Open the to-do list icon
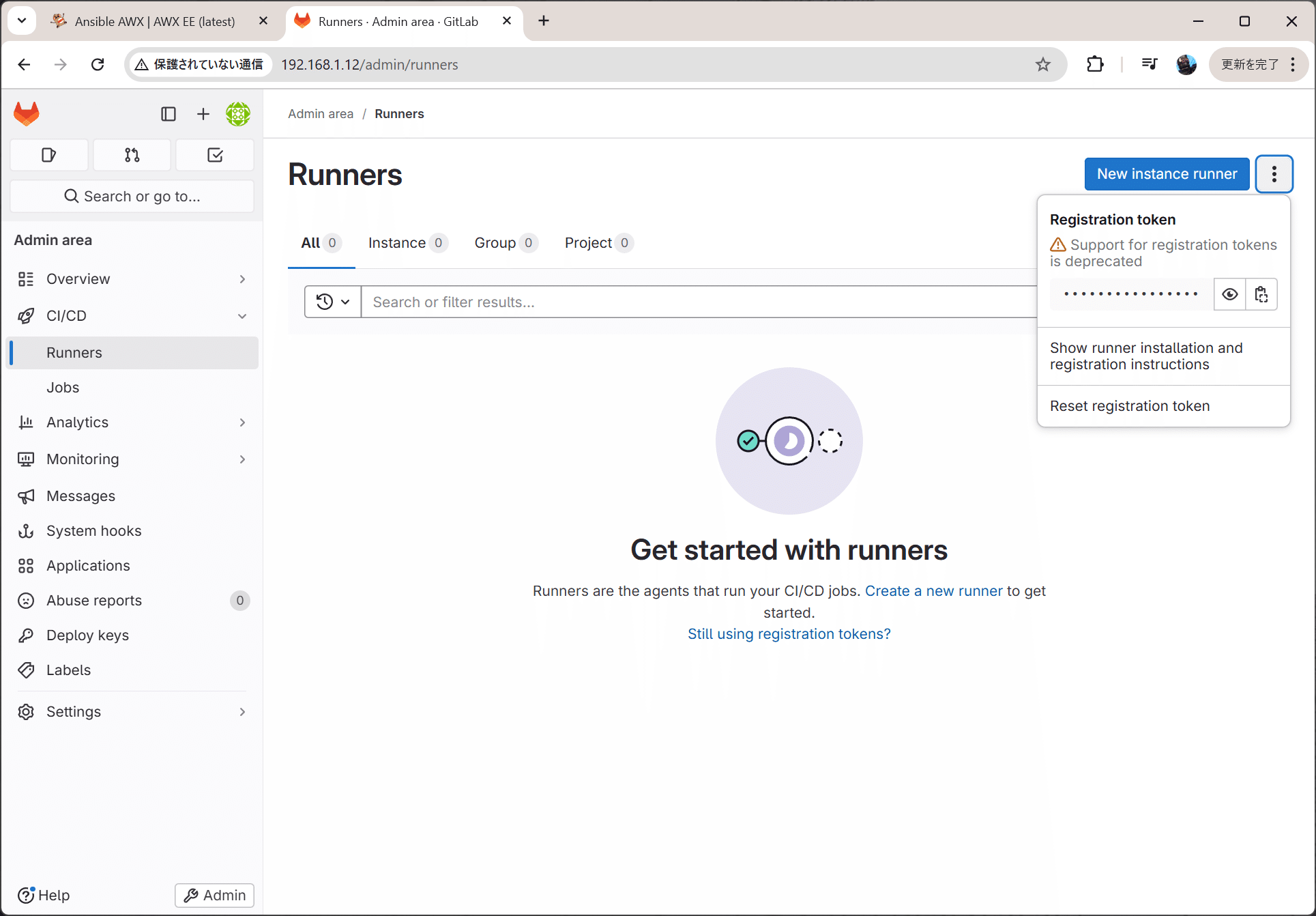Screen dimensions: 1316x916 (x=214, y=155)
